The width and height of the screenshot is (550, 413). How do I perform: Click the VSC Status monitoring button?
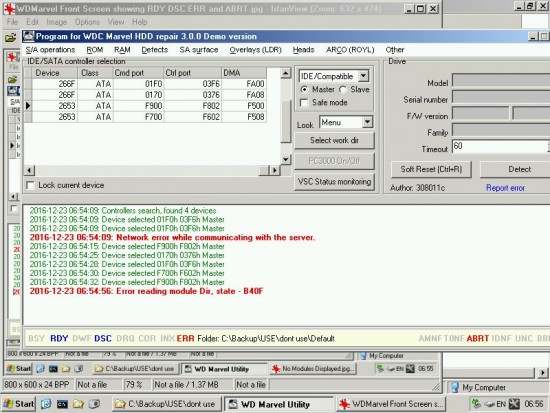click(334, 181)
